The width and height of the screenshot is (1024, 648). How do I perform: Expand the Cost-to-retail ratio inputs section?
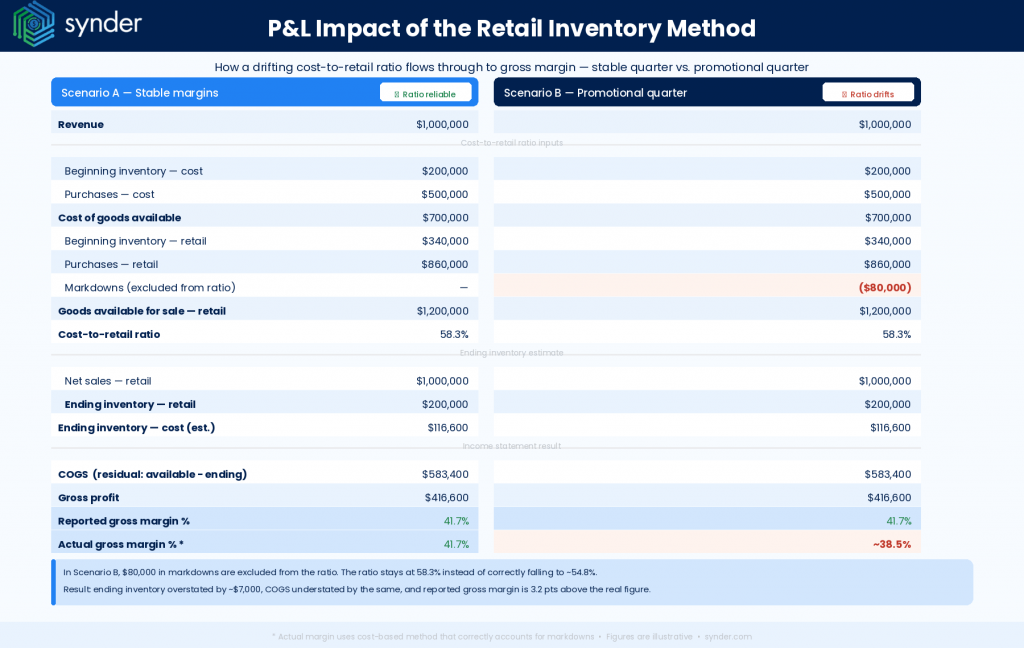[x=511, y=143]
